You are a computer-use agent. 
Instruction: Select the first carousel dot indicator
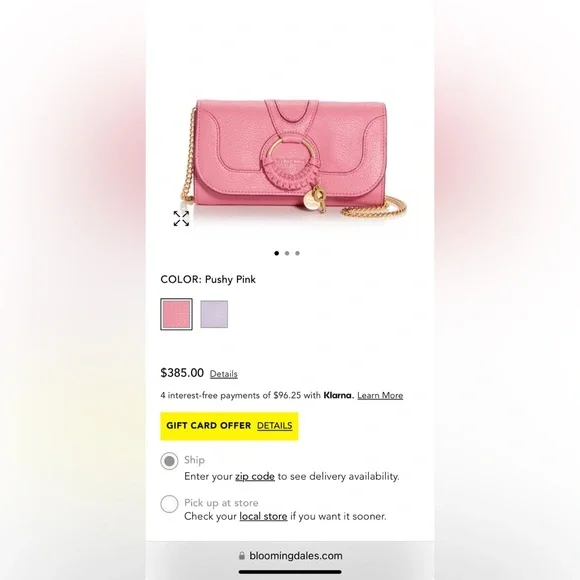pos(277,253)
